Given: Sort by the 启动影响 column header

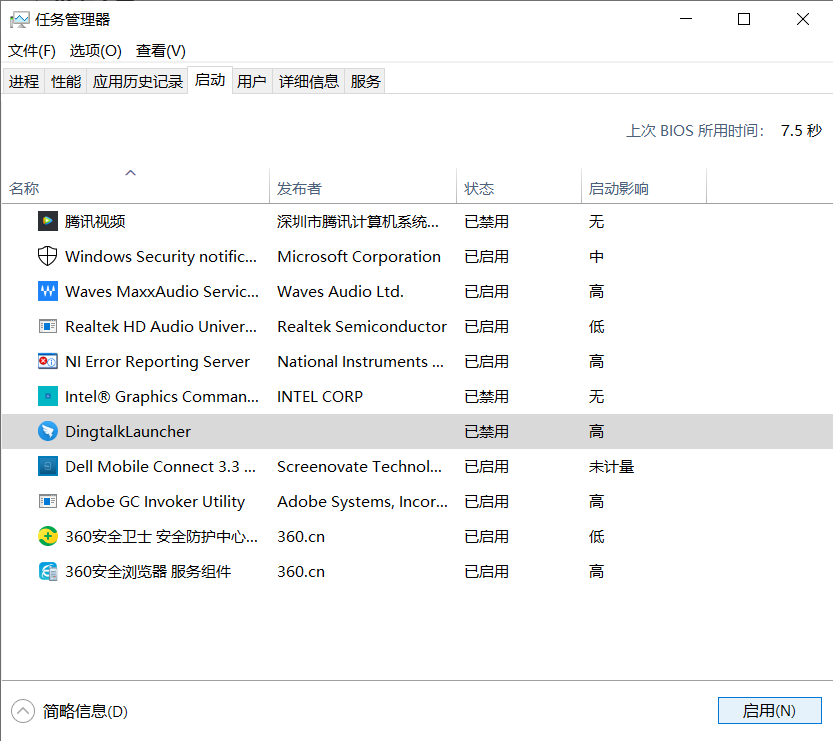Looking at the screenshot, I should (644, 186).
